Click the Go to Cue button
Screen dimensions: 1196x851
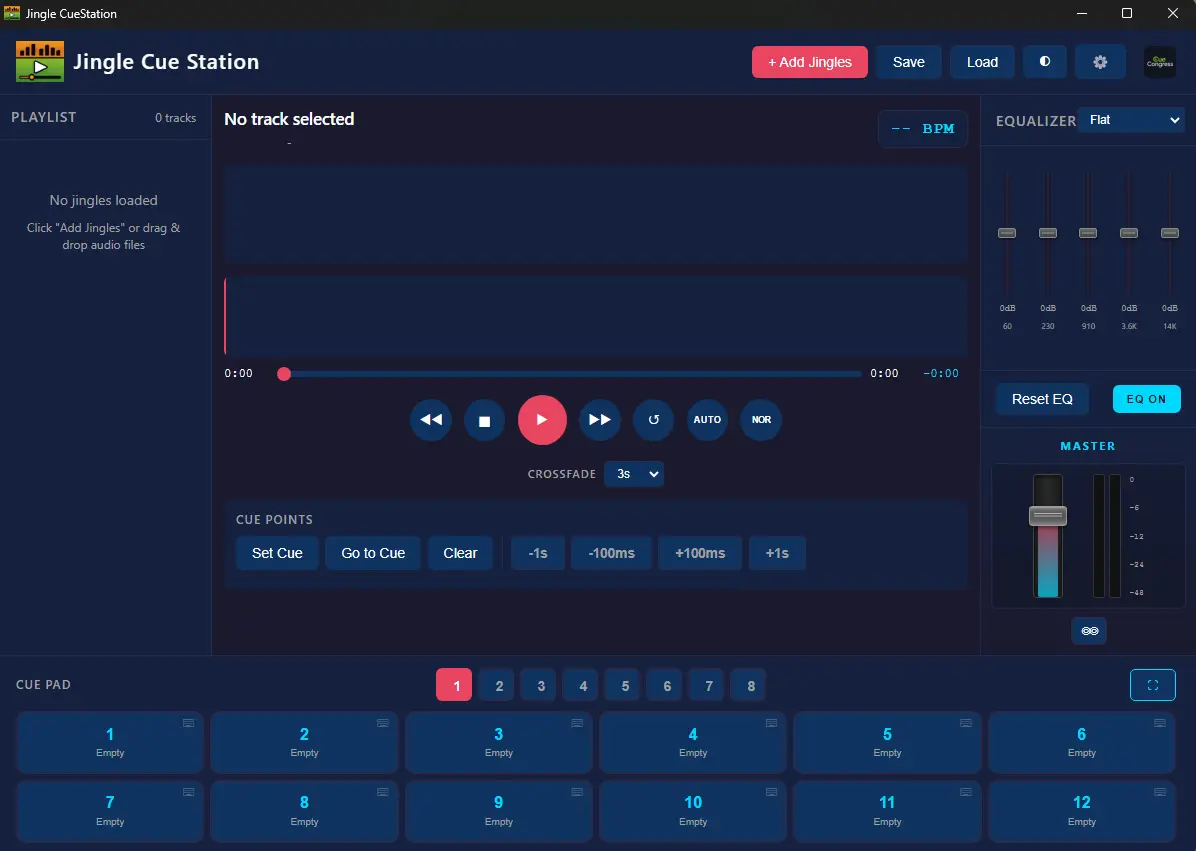pos(373,553)
